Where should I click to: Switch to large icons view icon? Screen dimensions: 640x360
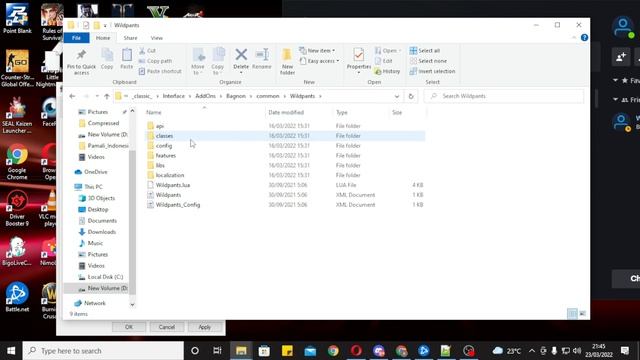582,313
